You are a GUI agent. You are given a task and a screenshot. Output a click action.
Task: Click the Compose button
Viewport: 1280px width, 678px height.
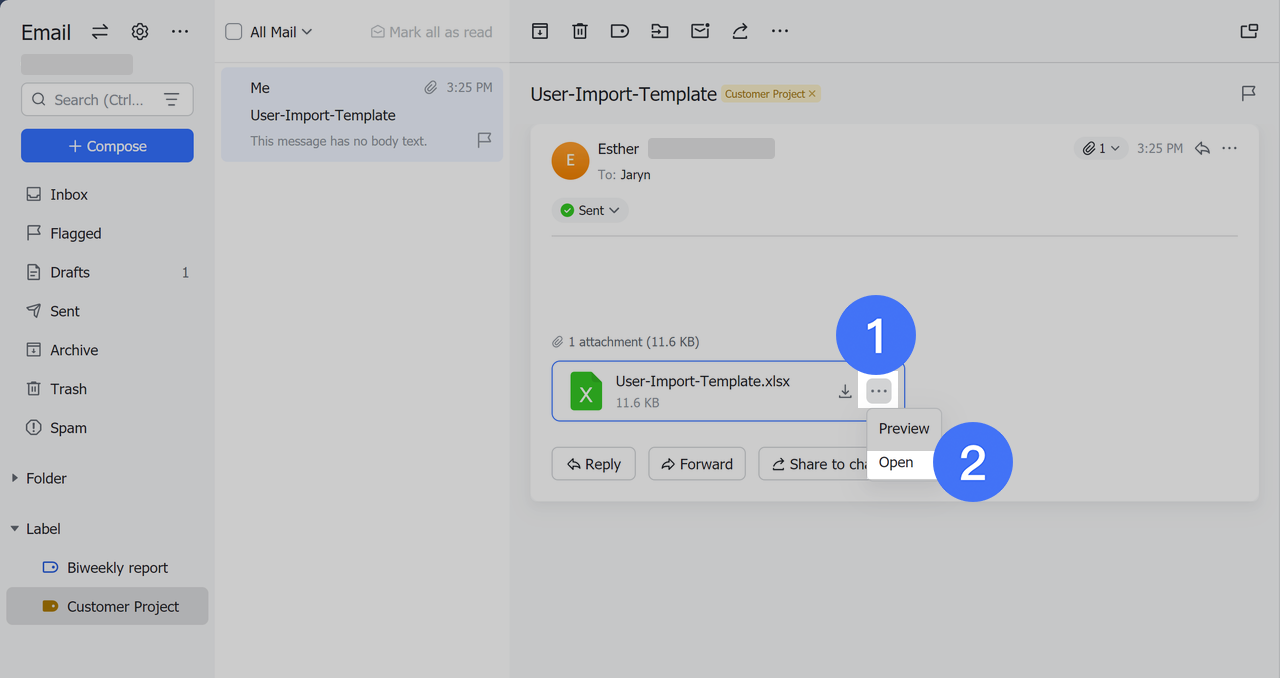(x=106, y=145)
